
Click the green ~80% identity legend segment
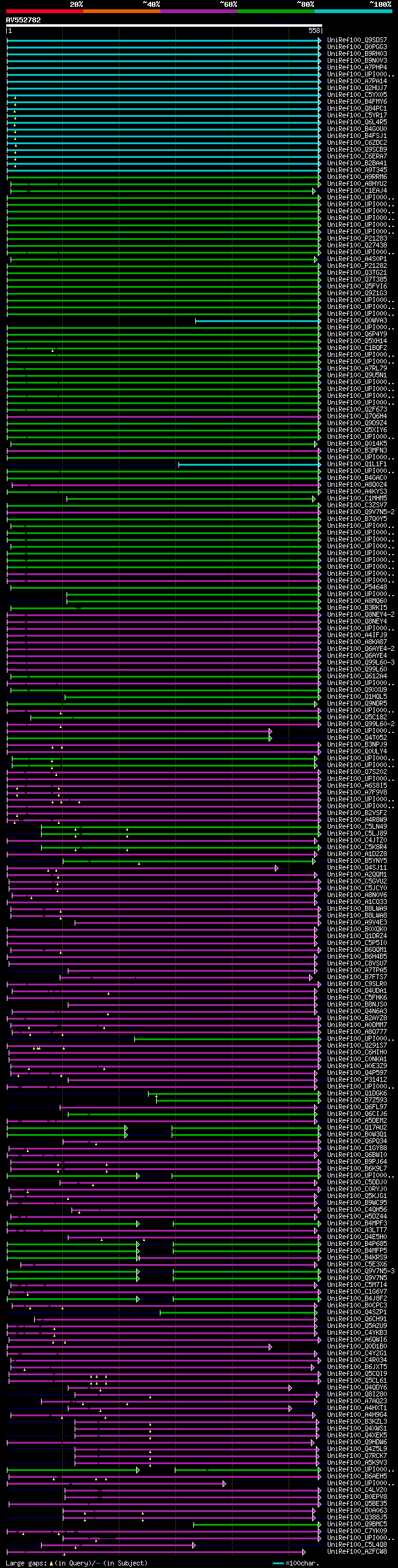tap(276, 11)
